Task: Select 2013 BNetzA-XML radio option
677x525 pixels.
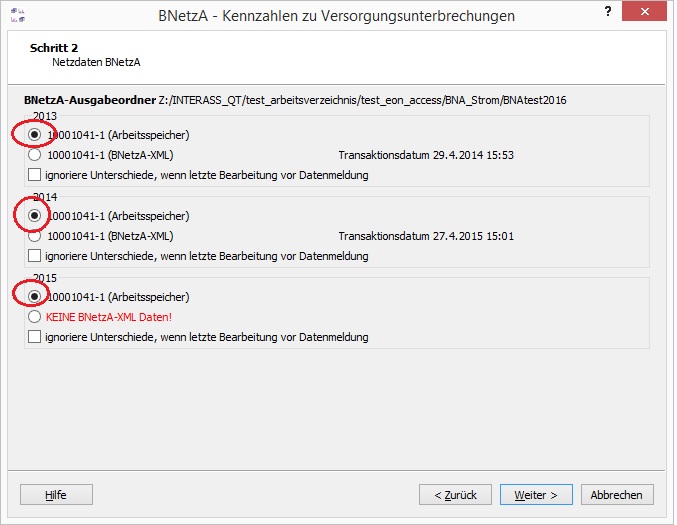Action: point(35,155)
